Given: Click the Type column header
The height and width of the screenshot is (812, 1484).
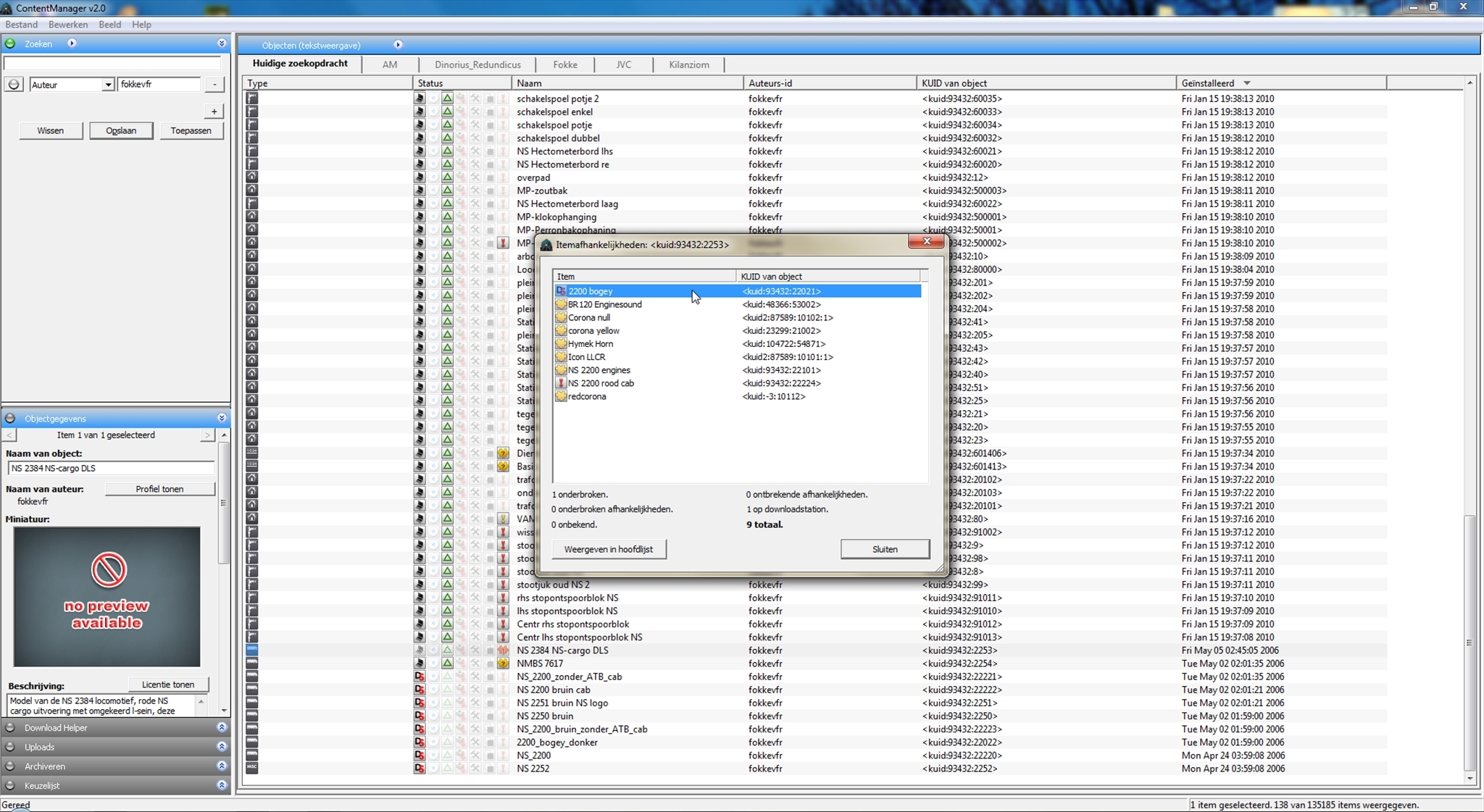Looking at the screenshot, I should click(328, 83).
